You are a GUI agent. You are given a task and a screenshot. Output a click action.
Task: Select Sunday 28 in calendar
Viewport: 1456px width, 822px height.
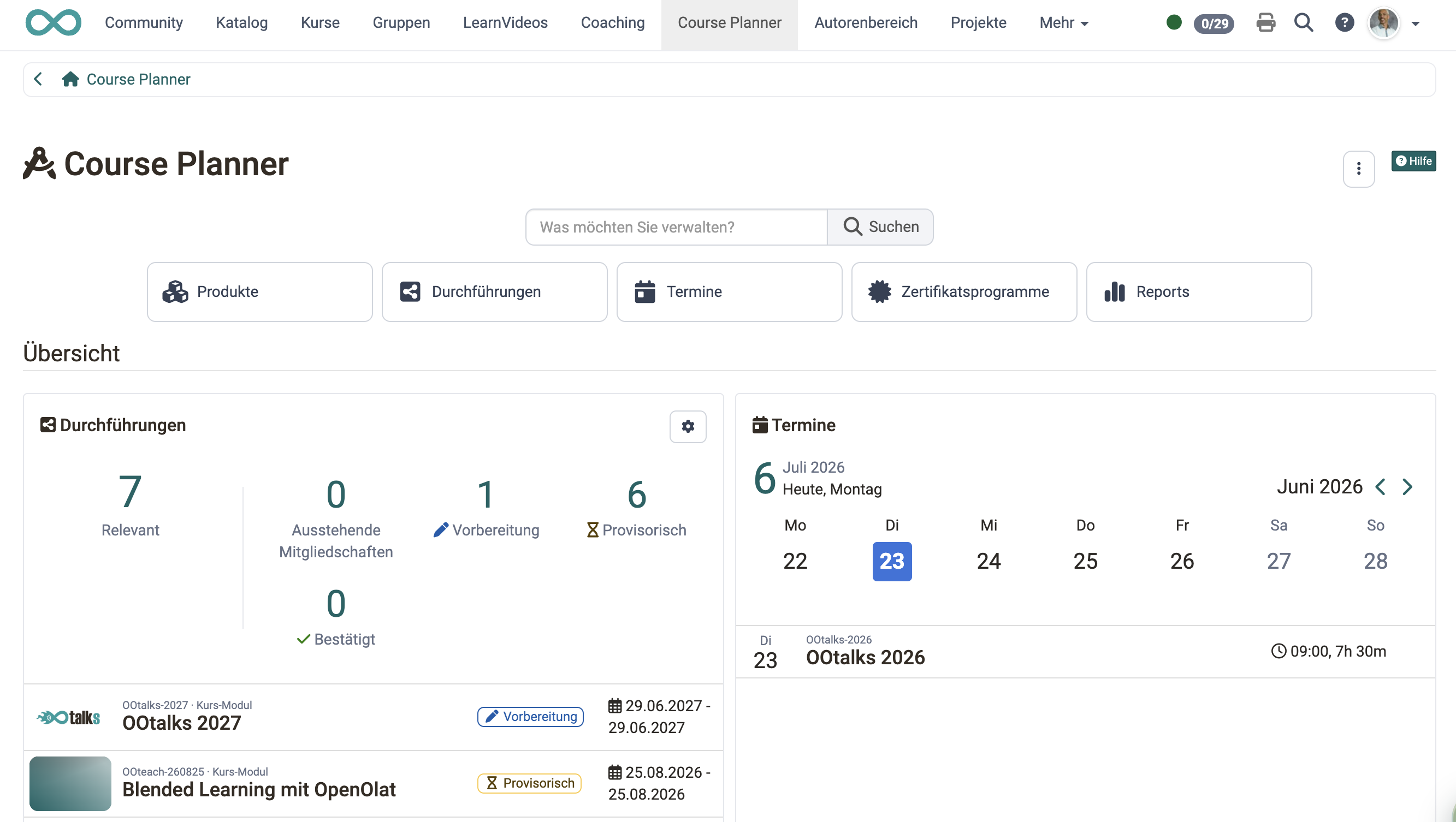tap(1375, 561)
